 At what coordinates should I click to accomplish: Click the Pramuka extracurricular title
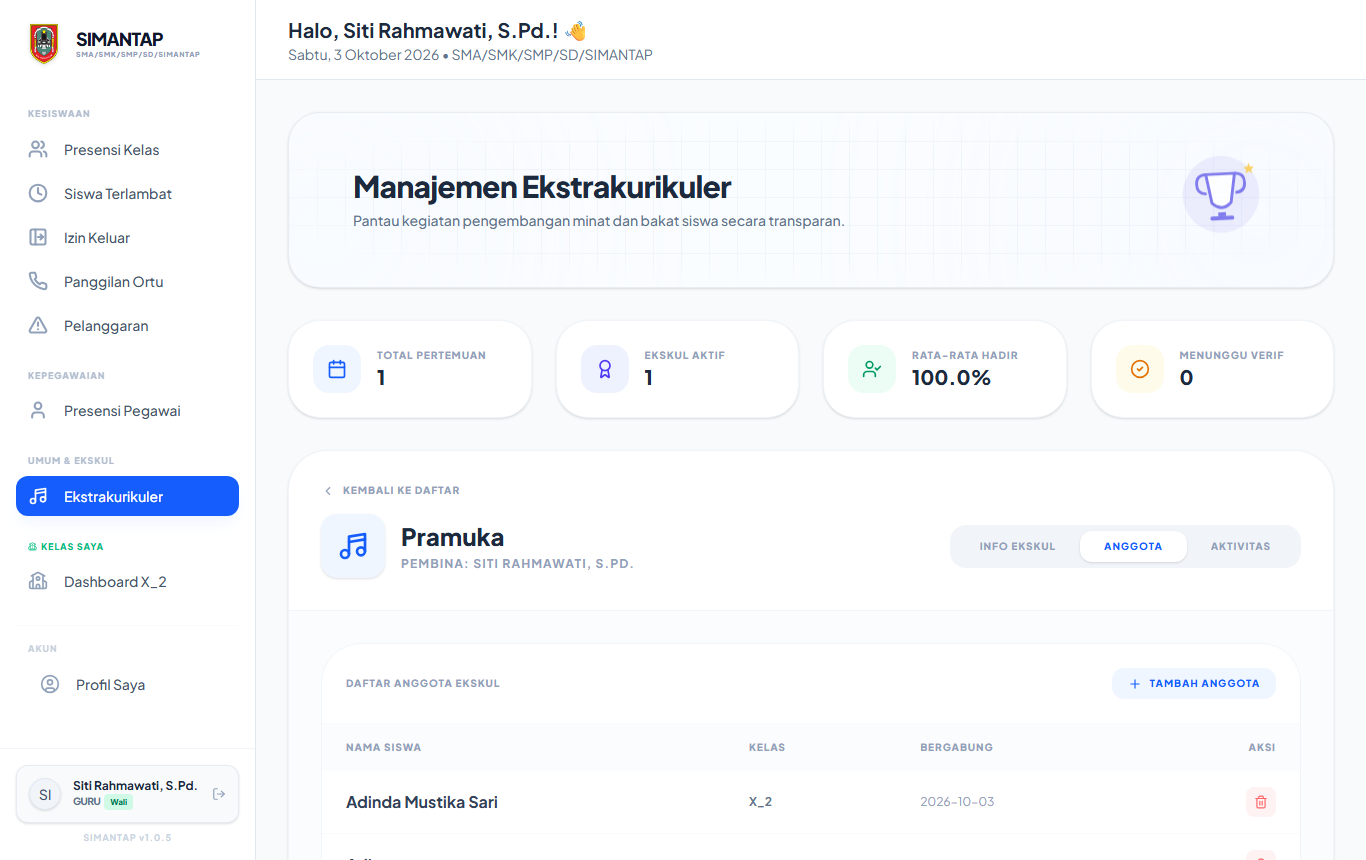coord(452,537)
